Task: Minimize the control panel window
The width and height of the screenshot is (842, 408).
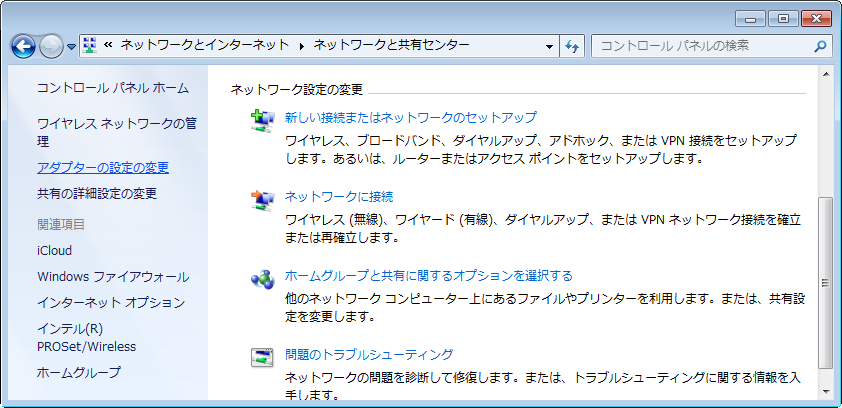Action: pyautogui.click(x=751, y=19)
